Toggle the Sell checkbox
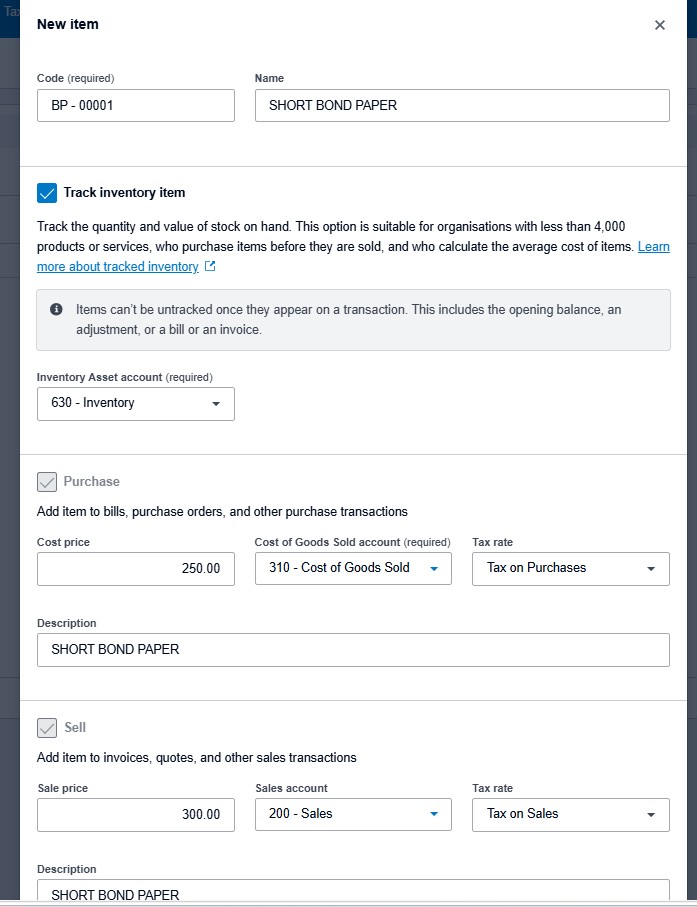The width and height of the screenshot is (697, 907). tap(47, 728)
